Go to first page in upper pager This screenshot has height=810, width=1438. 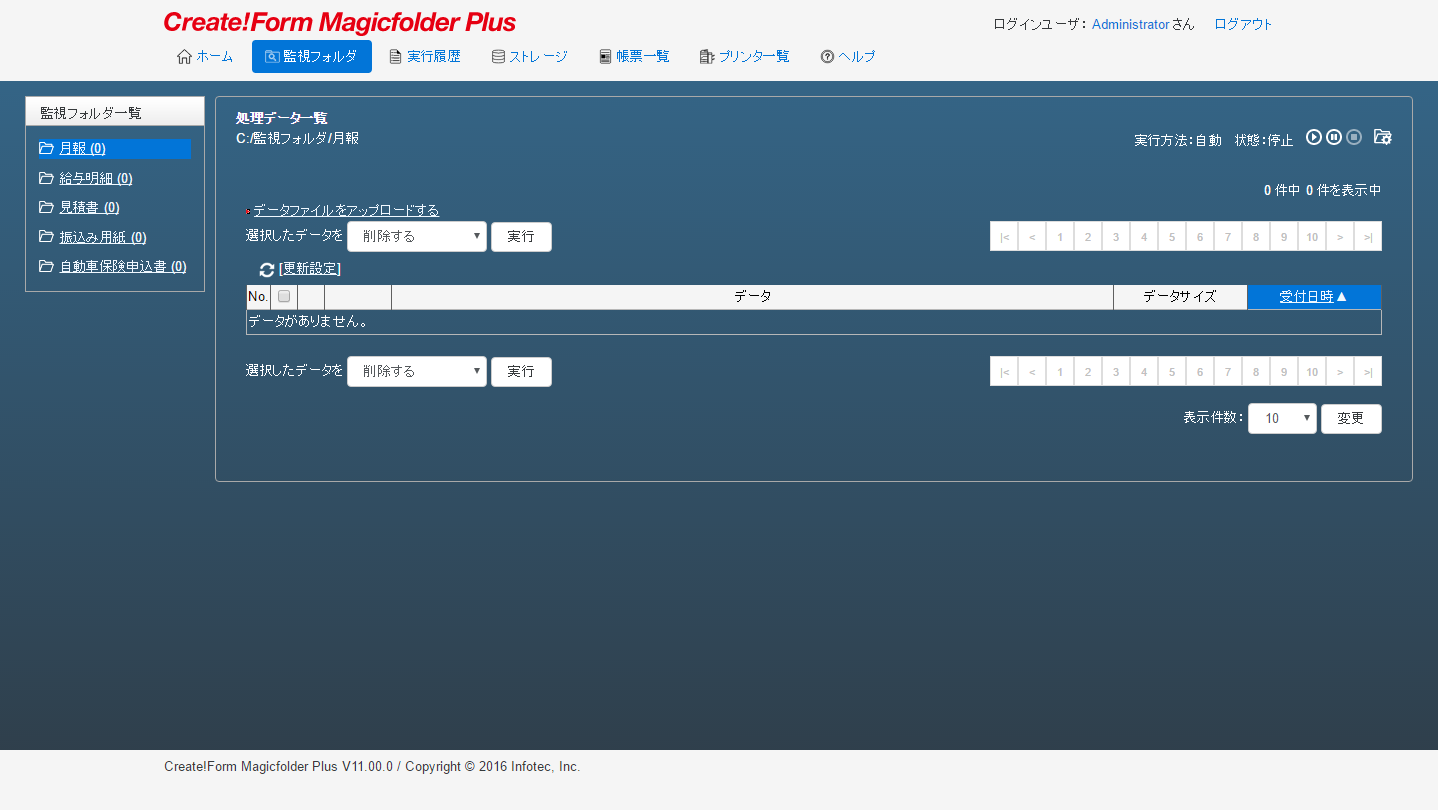point(1004,237)
